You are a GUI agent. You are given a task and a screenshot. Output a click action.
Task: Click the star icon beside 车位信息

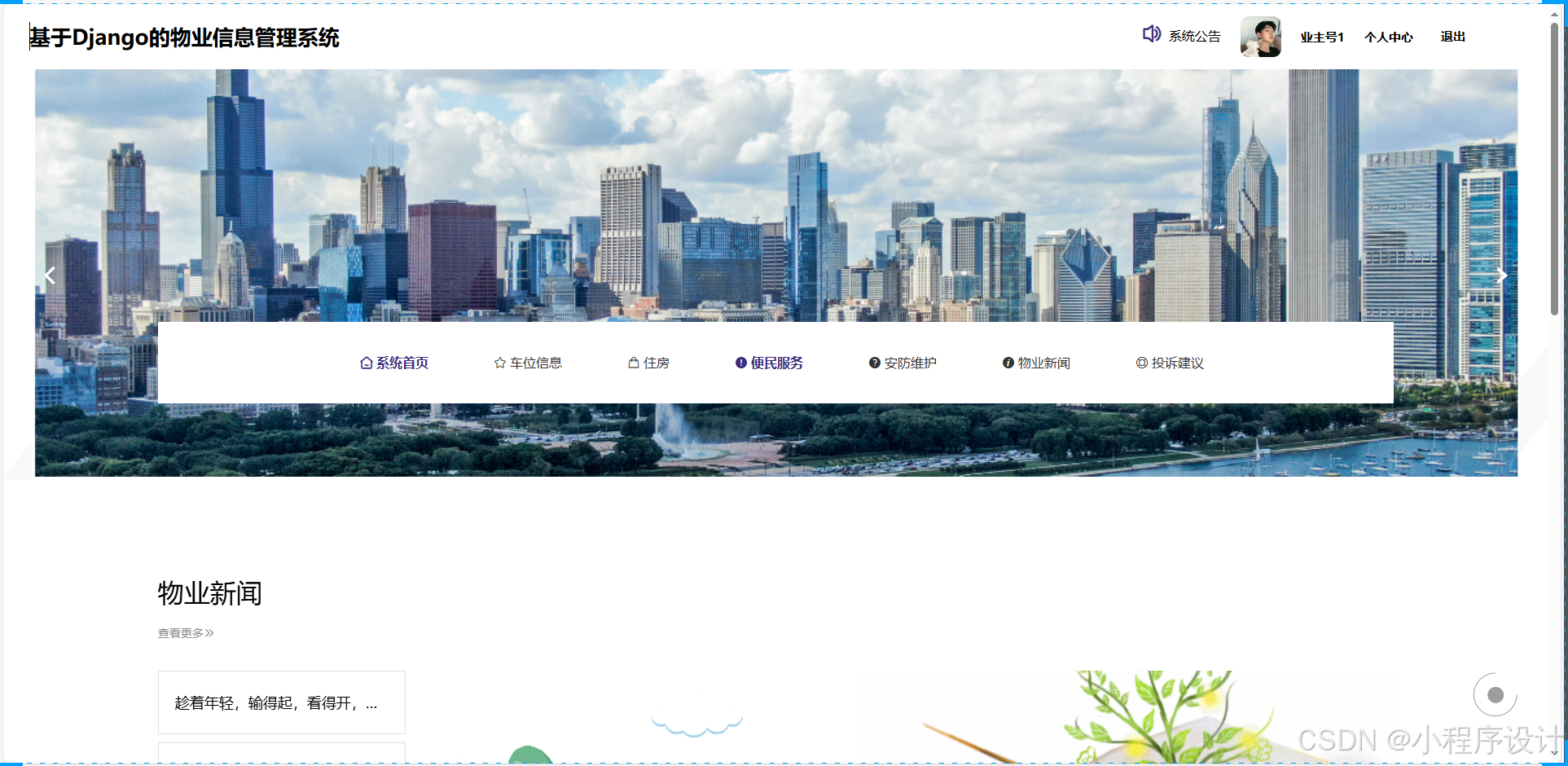click(500, 363)
